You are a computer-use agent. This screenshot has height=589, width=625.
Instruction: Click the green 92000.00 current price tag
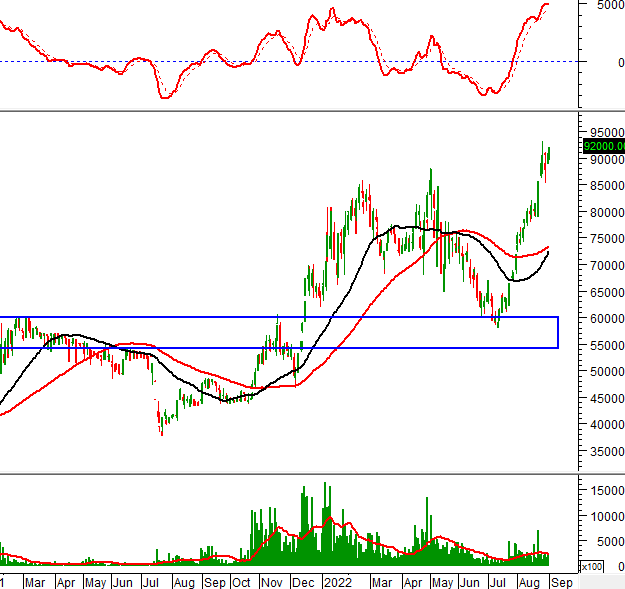(603, 145)
